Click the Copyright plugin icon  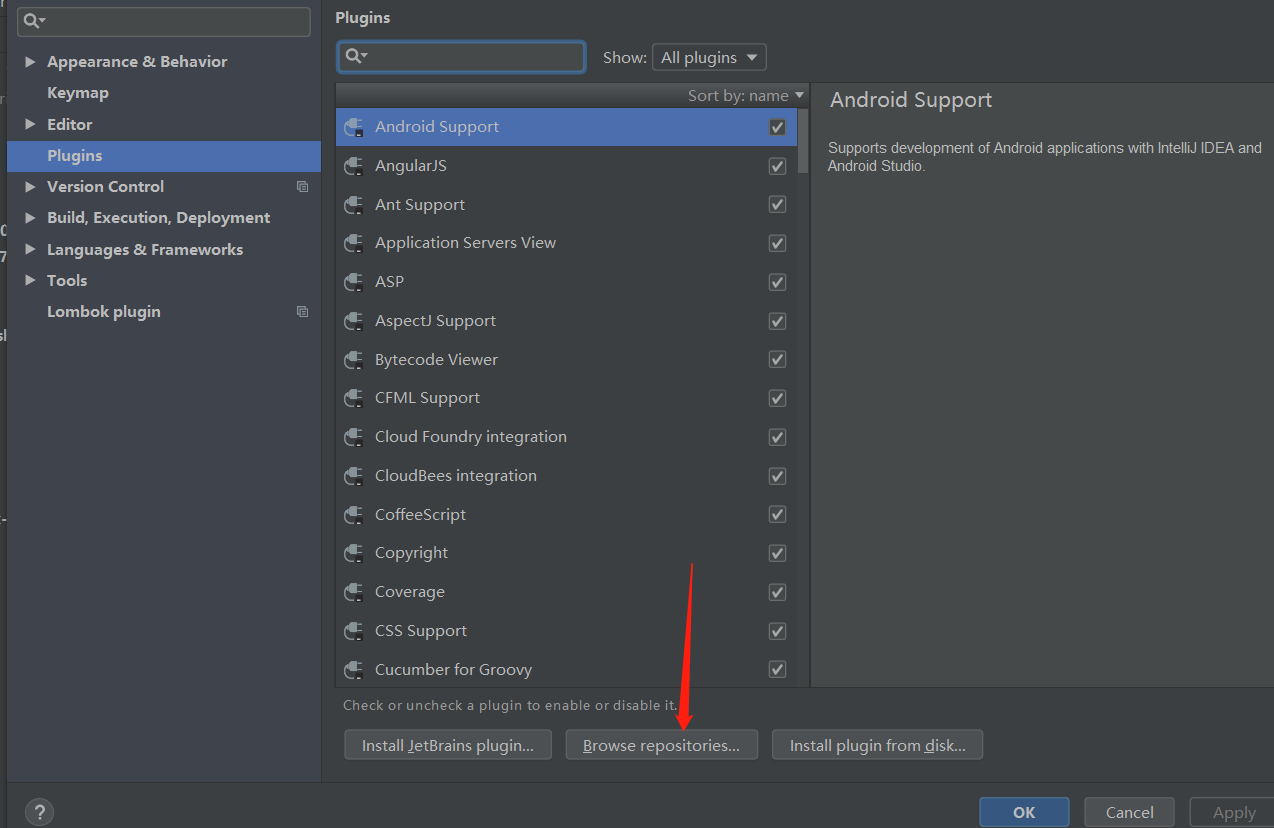click(x=353, y=553)
